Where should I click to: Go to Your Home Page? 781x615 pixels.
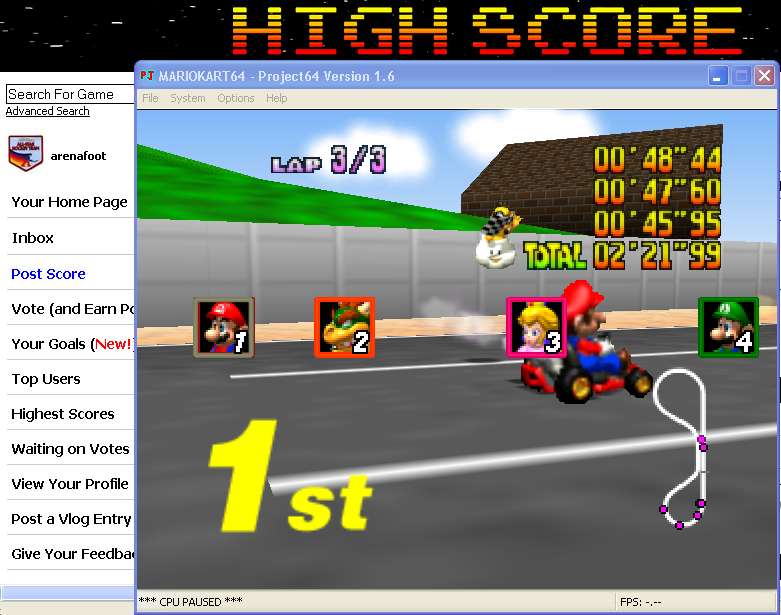[x=69, y=202]
